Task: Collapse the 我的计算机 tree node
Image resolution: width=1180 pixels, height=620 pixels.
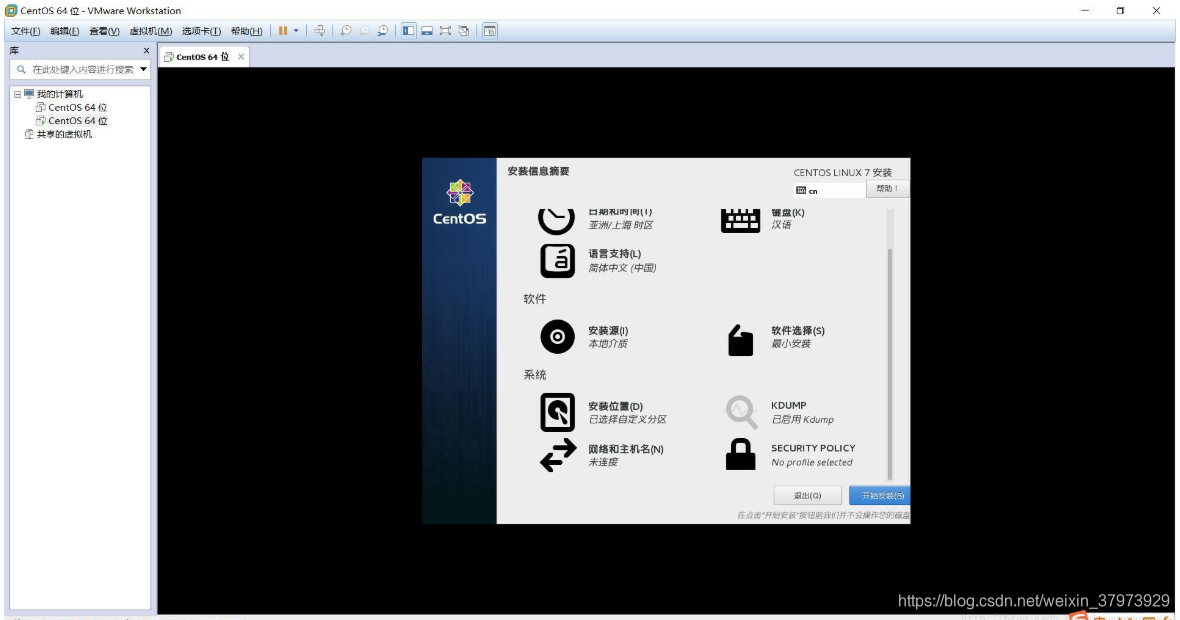Action: tap(17, 94)
